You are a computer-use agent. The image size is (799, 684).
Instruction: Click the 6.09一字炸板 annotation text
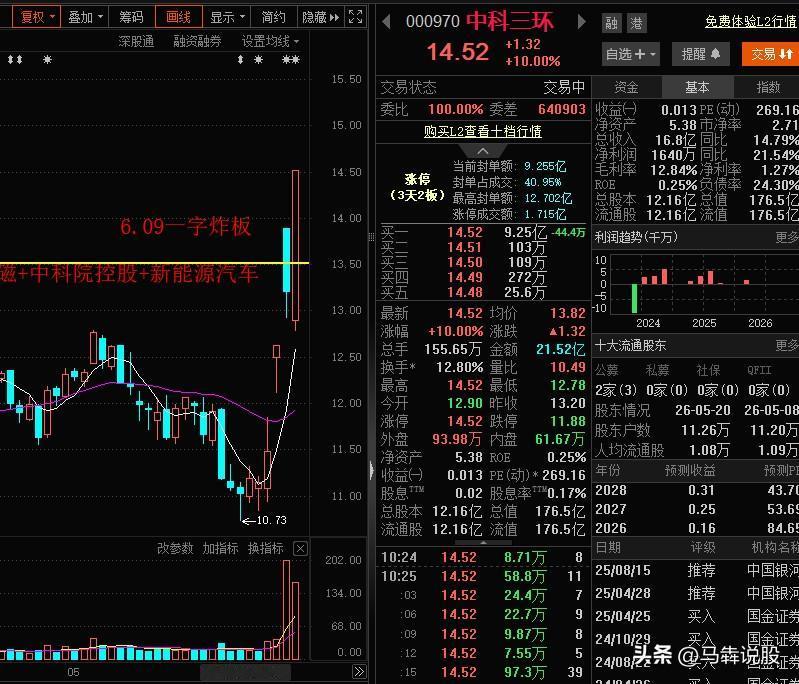point(186,227)
